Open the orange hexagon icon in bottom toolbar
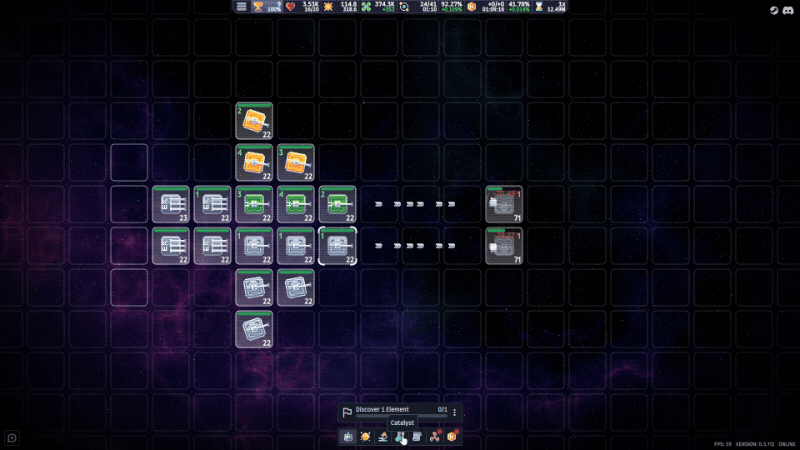The height and width of the screenshot is (450, 800). pyautogui.click(x=452, y=437)
